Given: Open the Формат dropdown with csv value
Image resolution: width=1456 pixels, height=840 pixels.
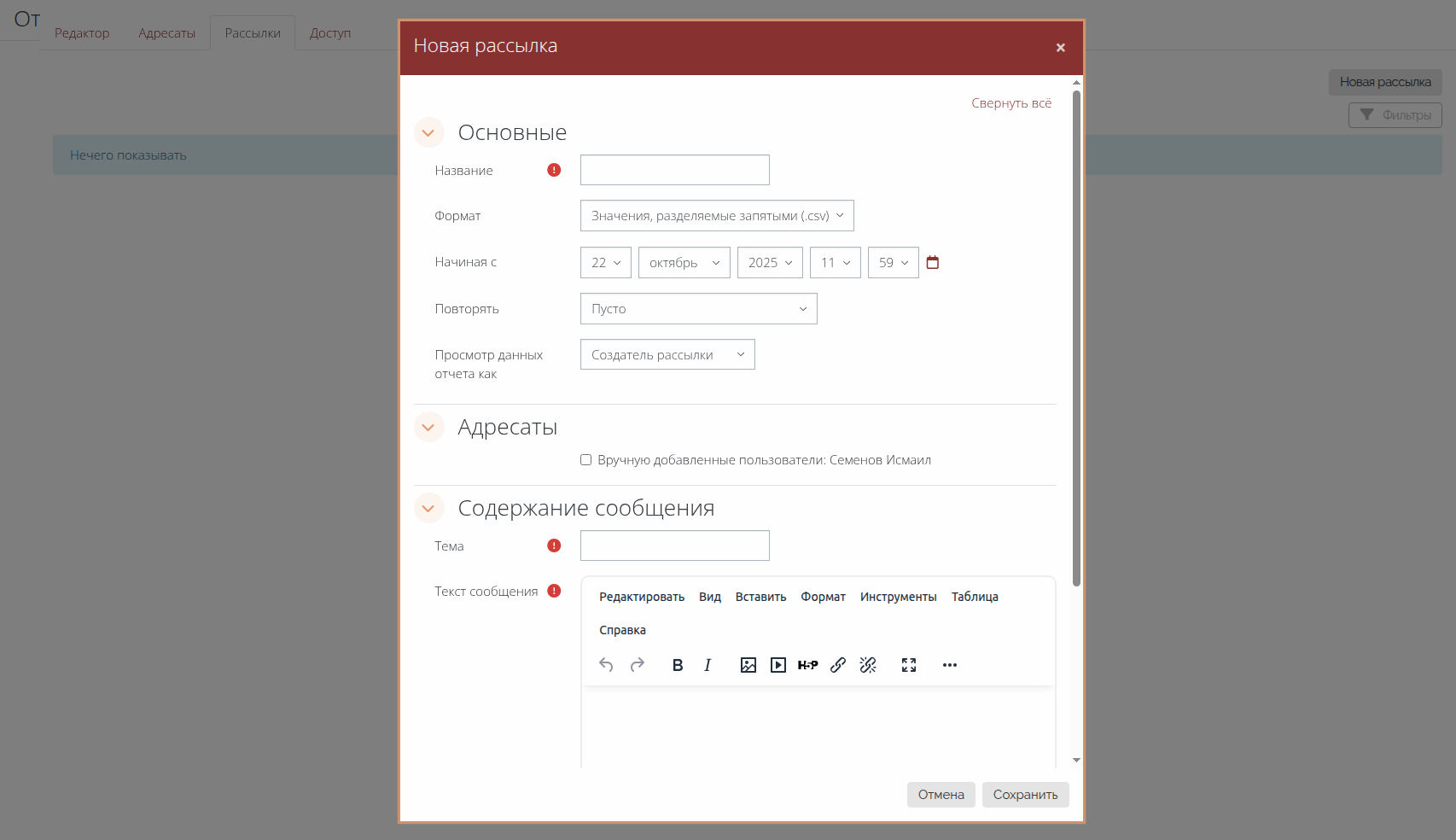Looking at the screenshot, I should (x=717, y=216).
